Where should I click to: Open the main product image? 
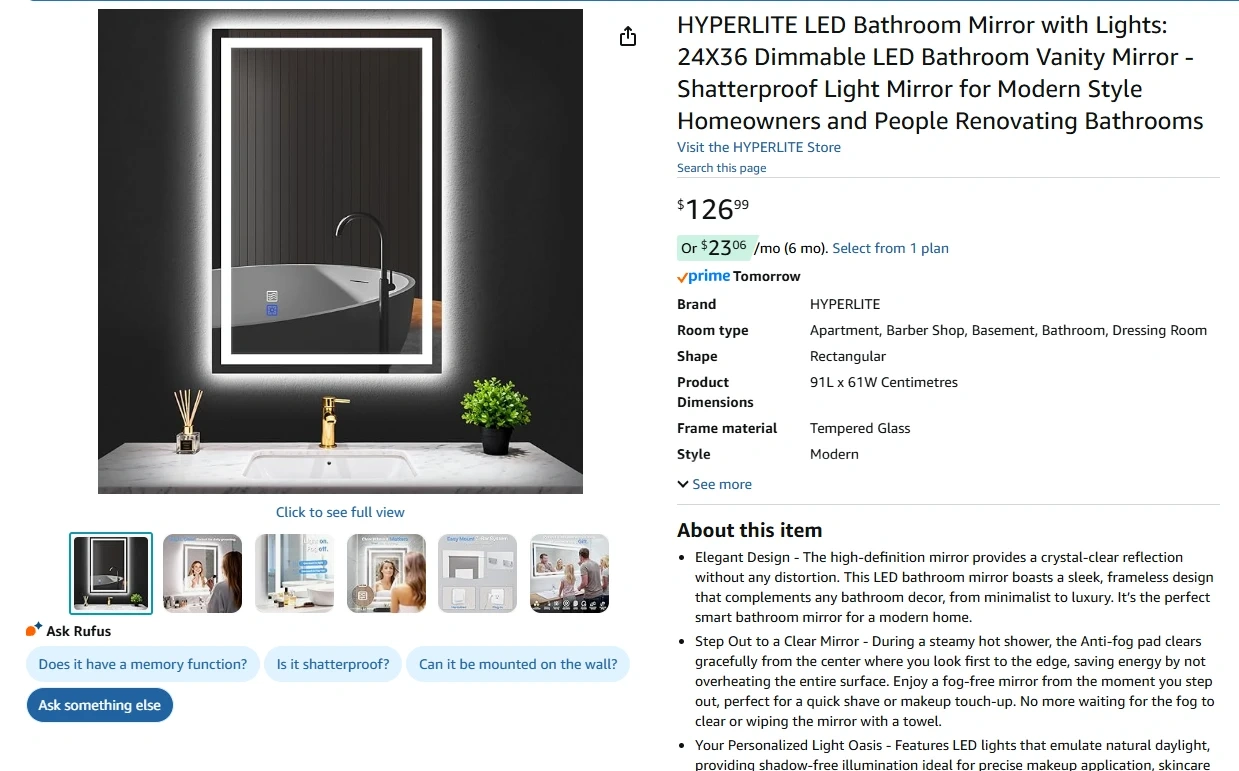coord(340,251)
